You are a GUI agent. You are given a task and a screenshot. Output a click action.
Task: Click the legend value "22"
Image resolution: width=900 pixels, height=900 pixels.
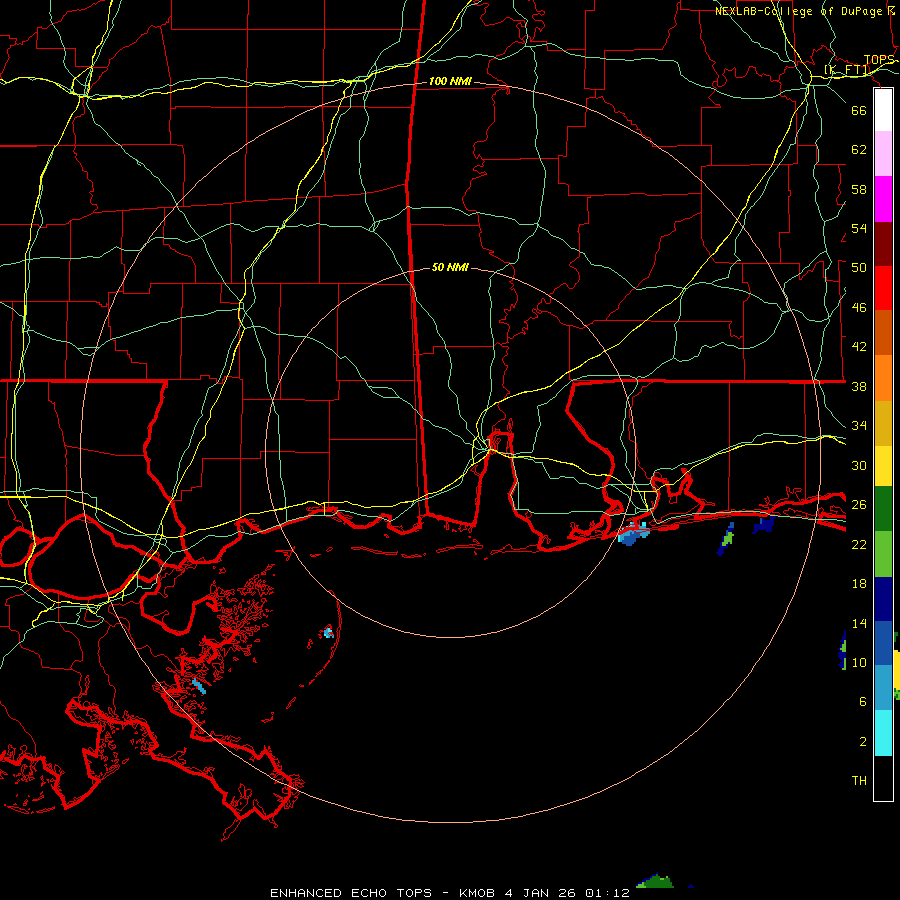click(859, 544)
